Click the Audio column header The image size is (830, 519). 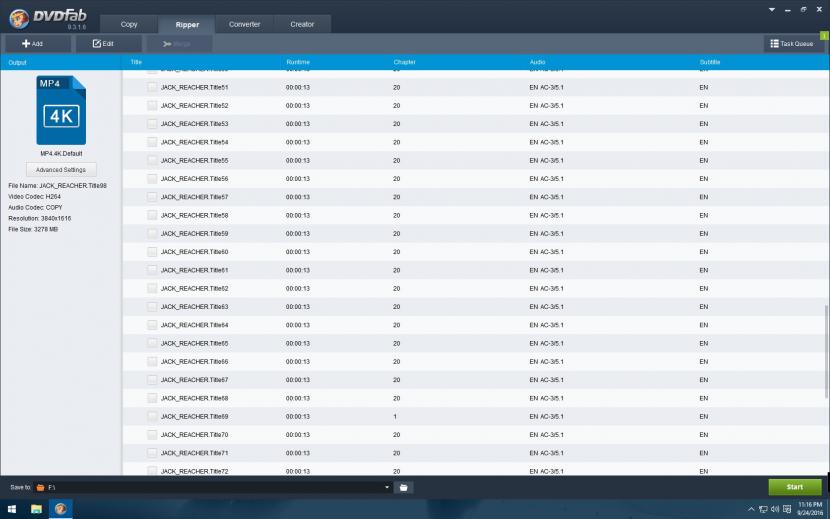point(537,62)
